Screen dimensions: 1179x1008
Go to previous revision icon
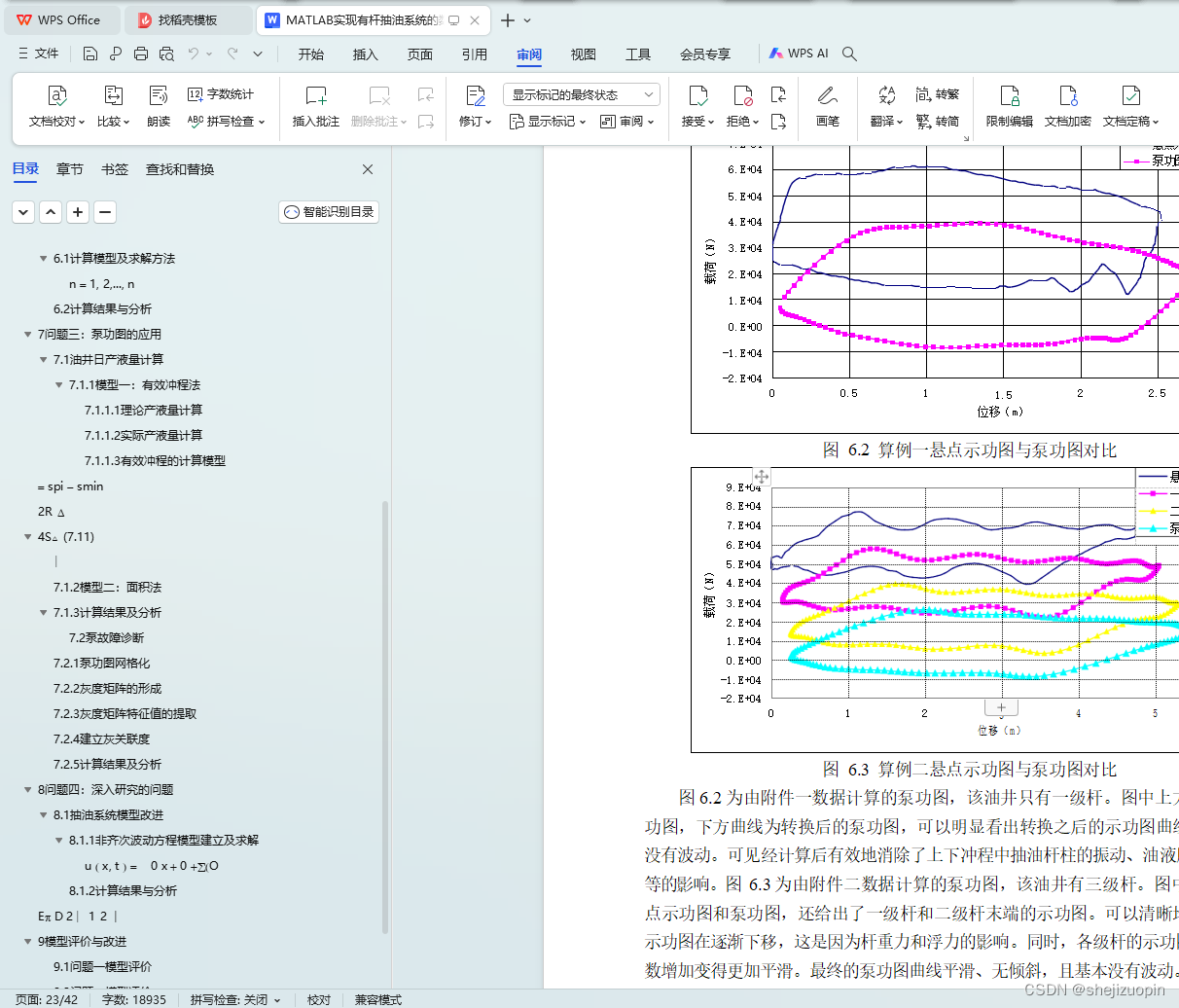click(778, 94)
